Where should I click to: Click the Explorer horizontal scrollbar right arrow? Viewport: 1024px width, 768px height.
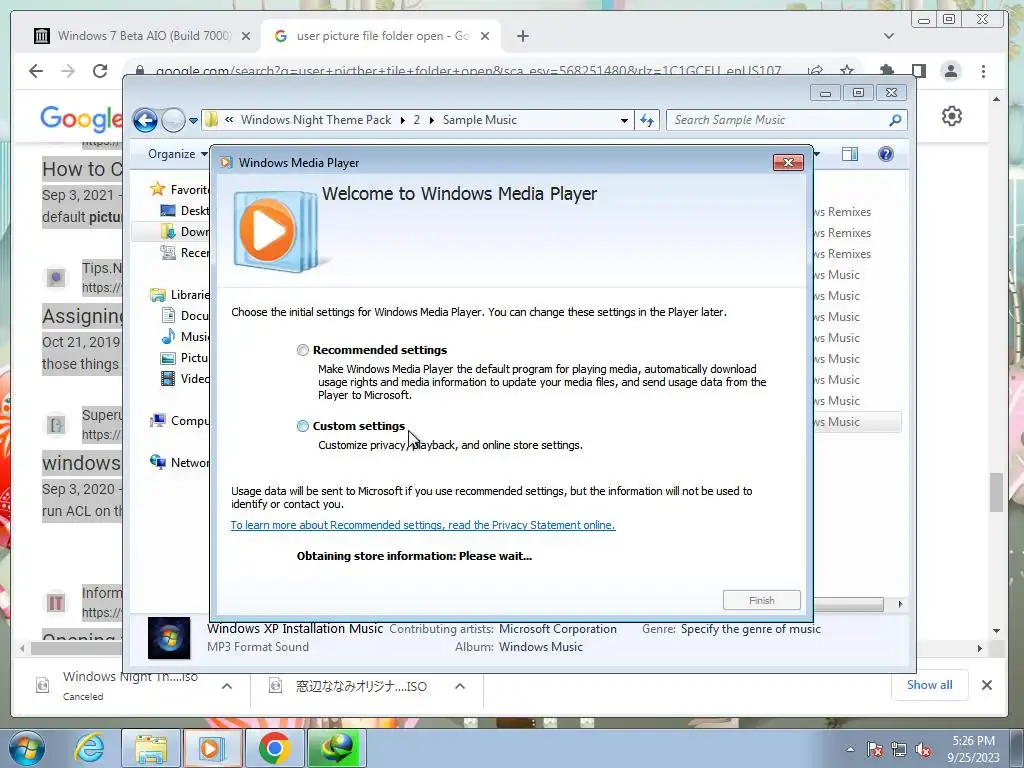click(x=900, y=604)
